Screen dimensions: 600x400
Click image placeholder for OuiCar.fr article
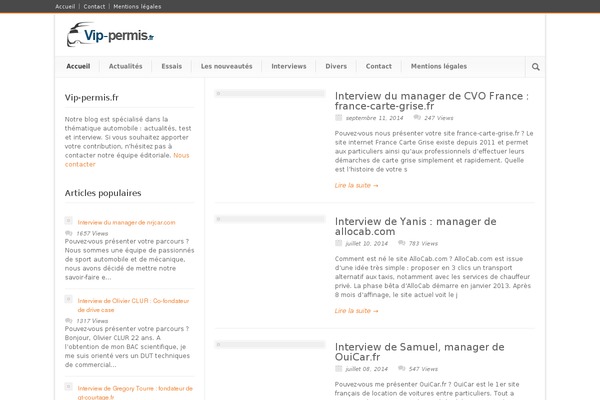coord(270,344)
